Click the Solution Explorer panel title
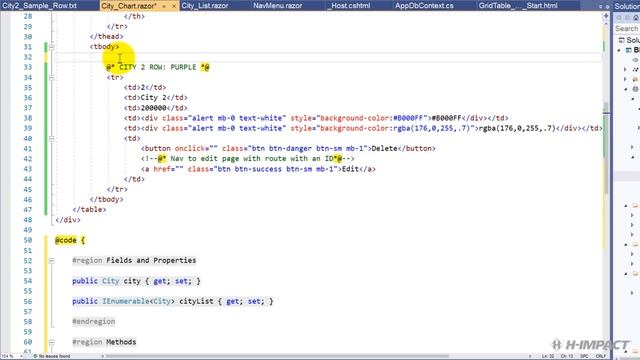640x360 pixels. pyautogui.click(x=627, y=6)
